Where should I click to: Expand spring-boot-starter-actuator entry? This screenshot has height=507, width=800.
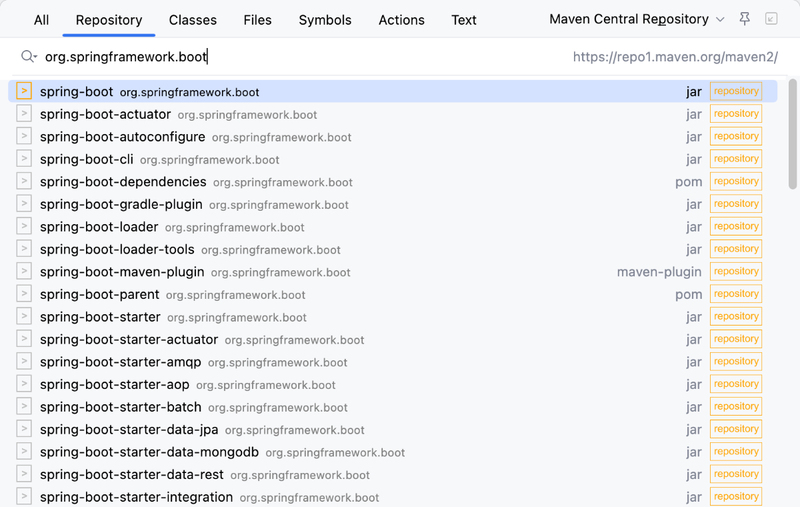tap(24, 338)
